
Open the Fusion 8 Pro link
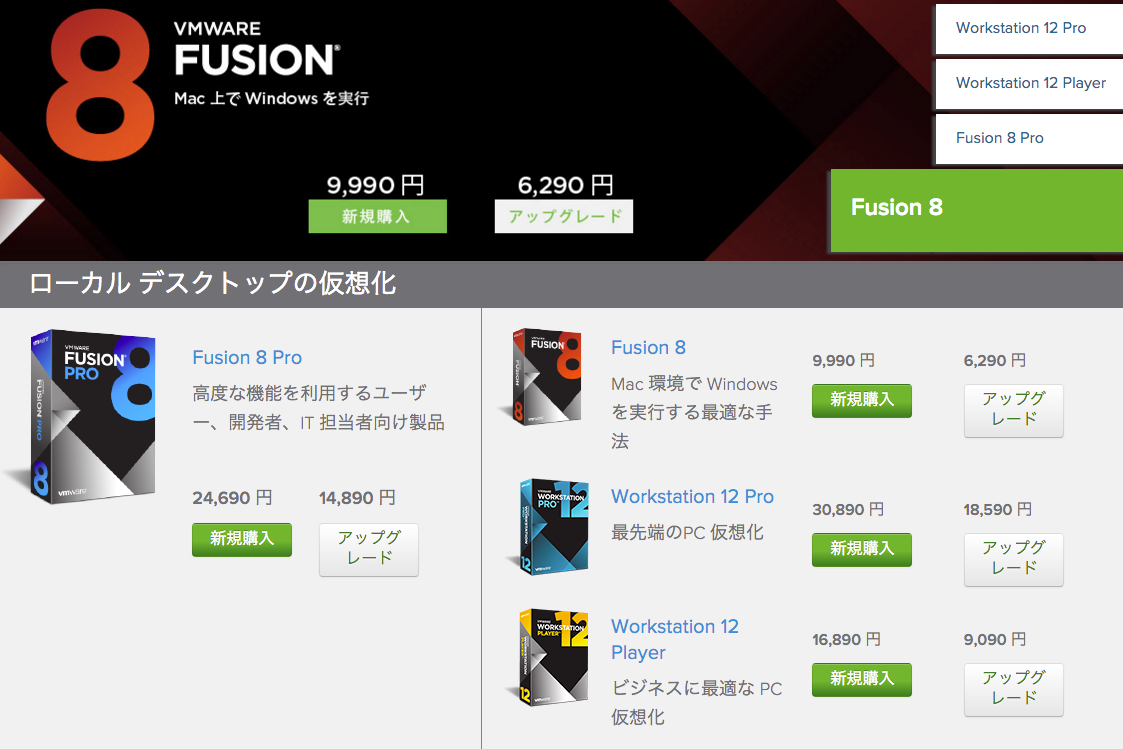247,357
